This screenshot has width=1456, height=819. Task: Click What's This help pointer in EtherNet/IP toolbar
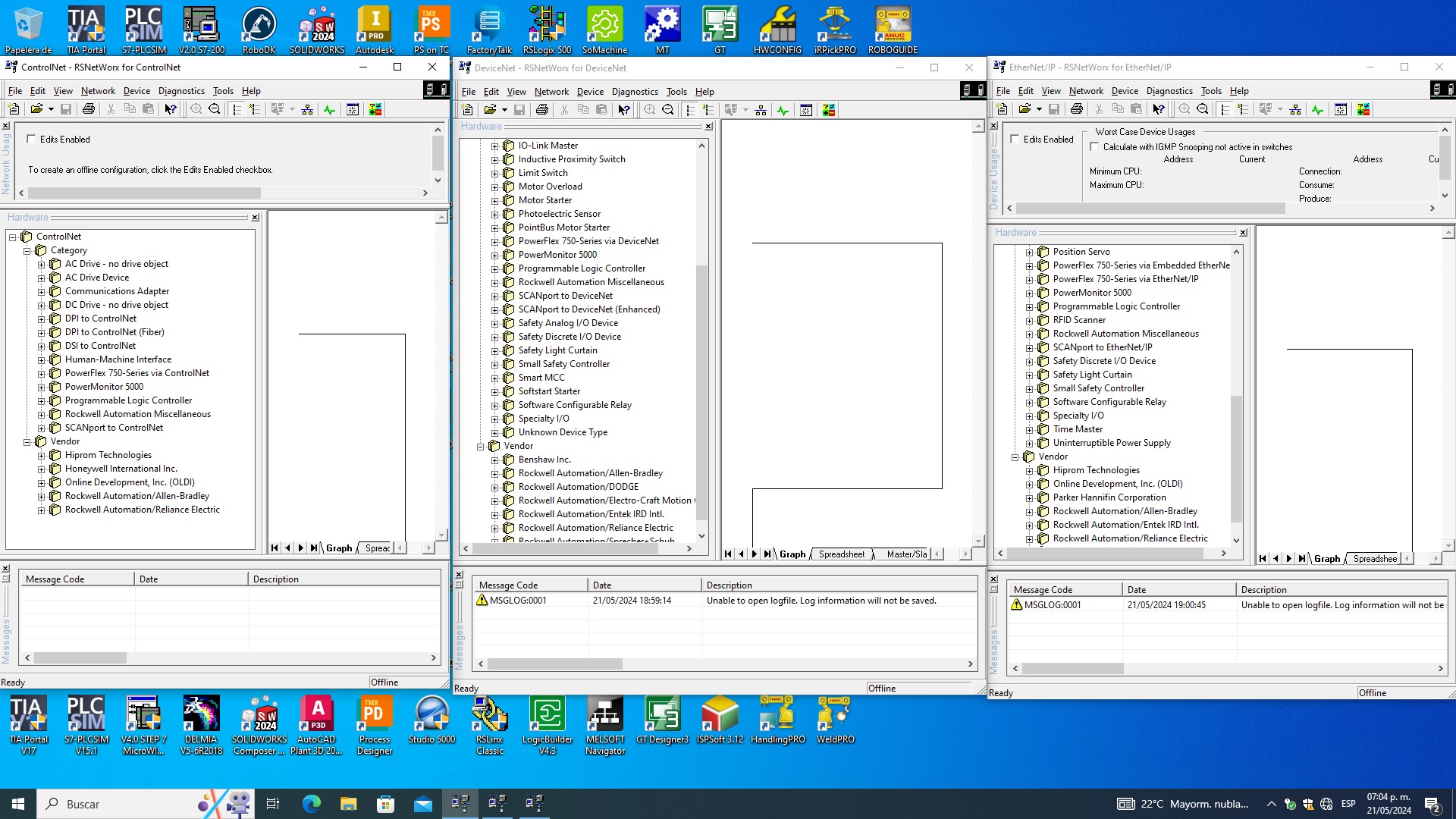click(x=1159, y=109)
